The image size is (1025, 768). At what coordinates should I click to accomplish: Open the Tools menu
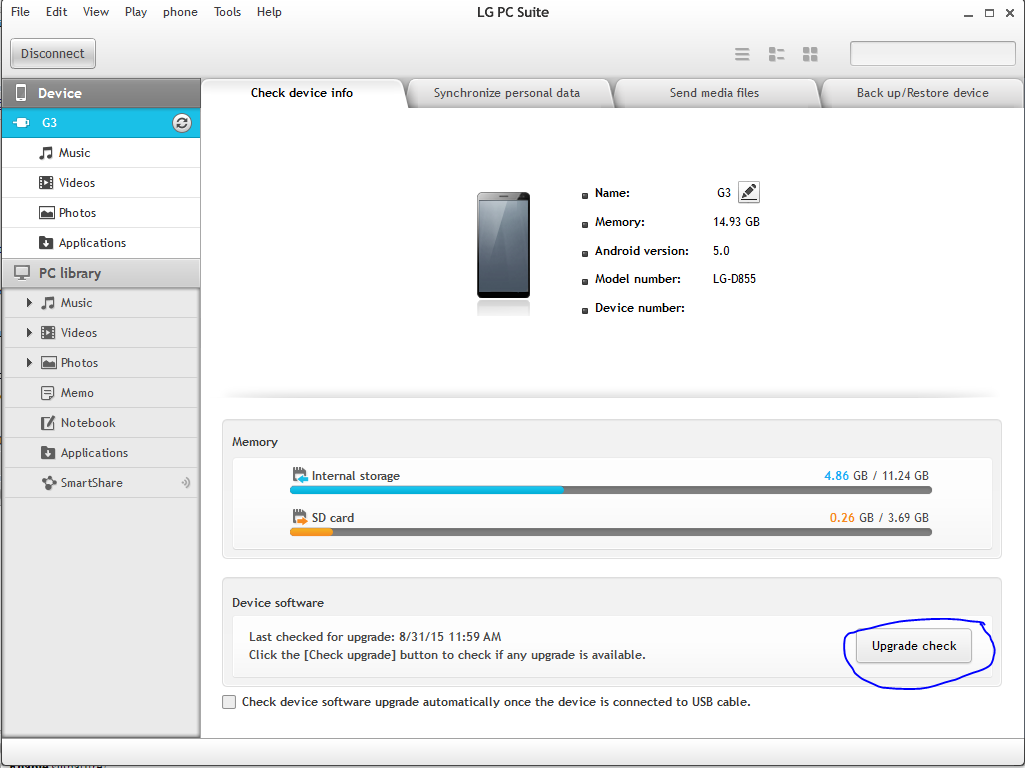[227, 12]
